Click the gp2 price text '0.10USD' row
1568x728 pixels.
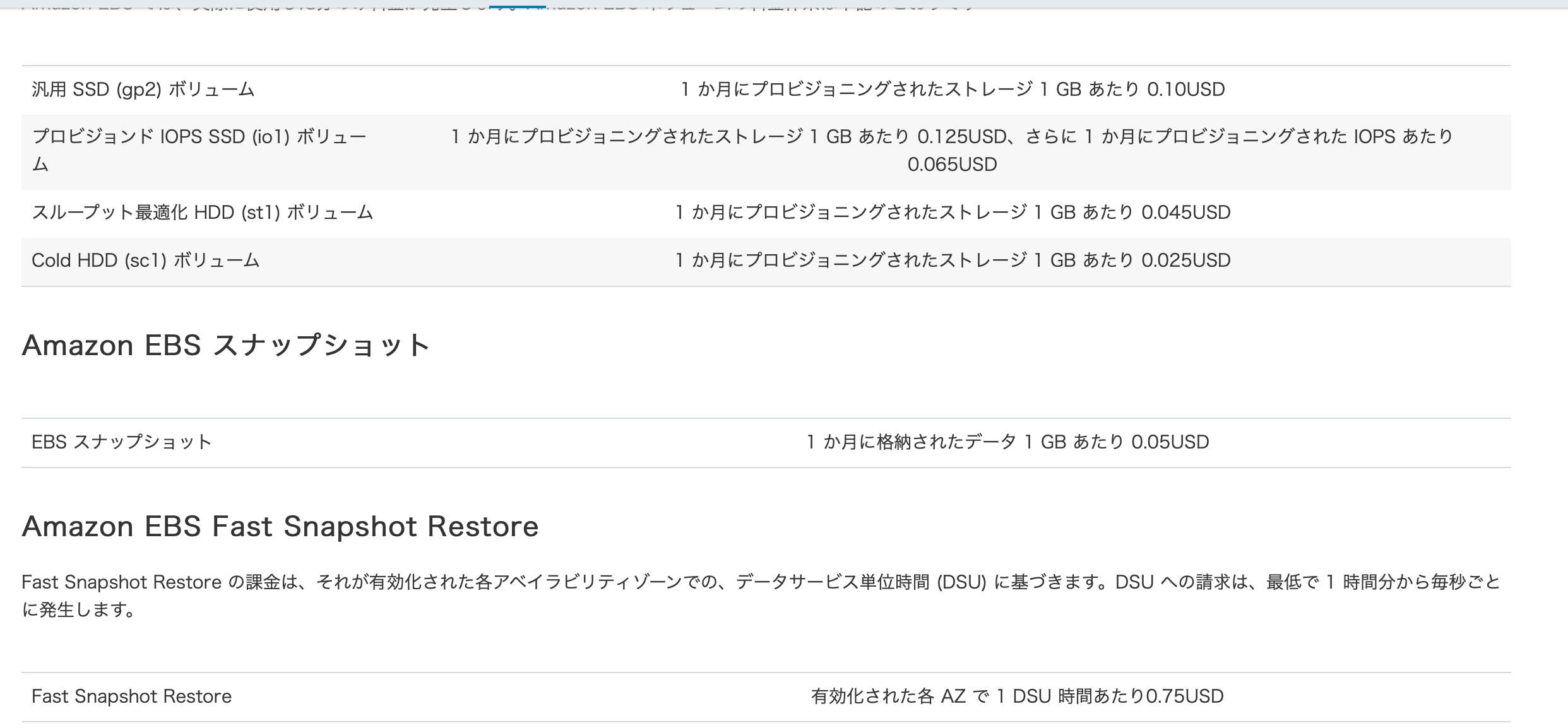click(x=953, y=90)
